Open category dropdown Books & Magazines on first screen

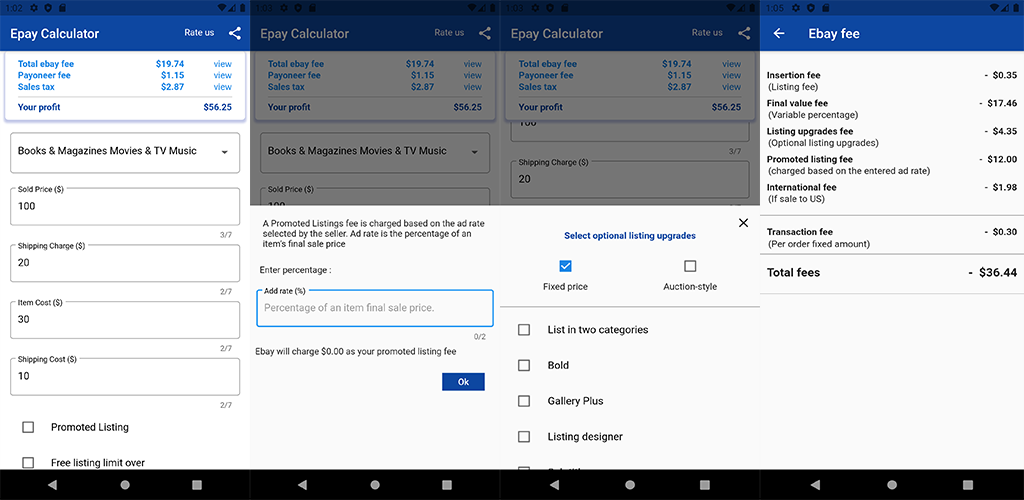click(x=125, y=153)
